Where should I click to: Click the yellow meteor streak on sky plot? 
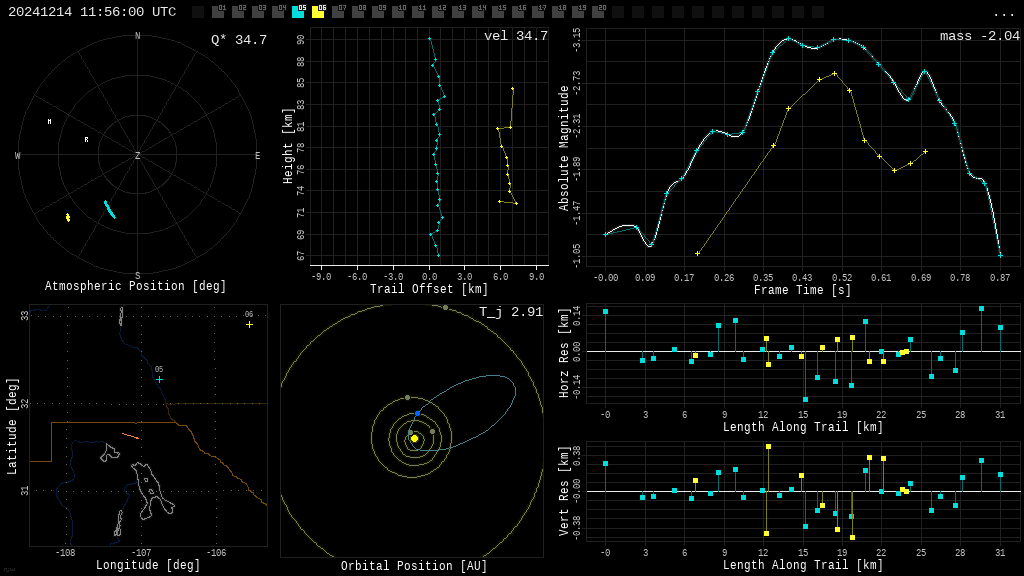coord(68,217)
